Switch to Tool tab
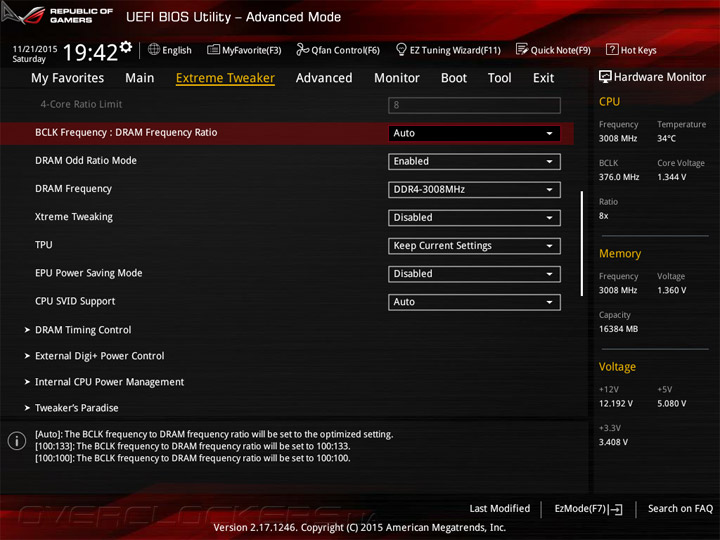 coord(500,78)
